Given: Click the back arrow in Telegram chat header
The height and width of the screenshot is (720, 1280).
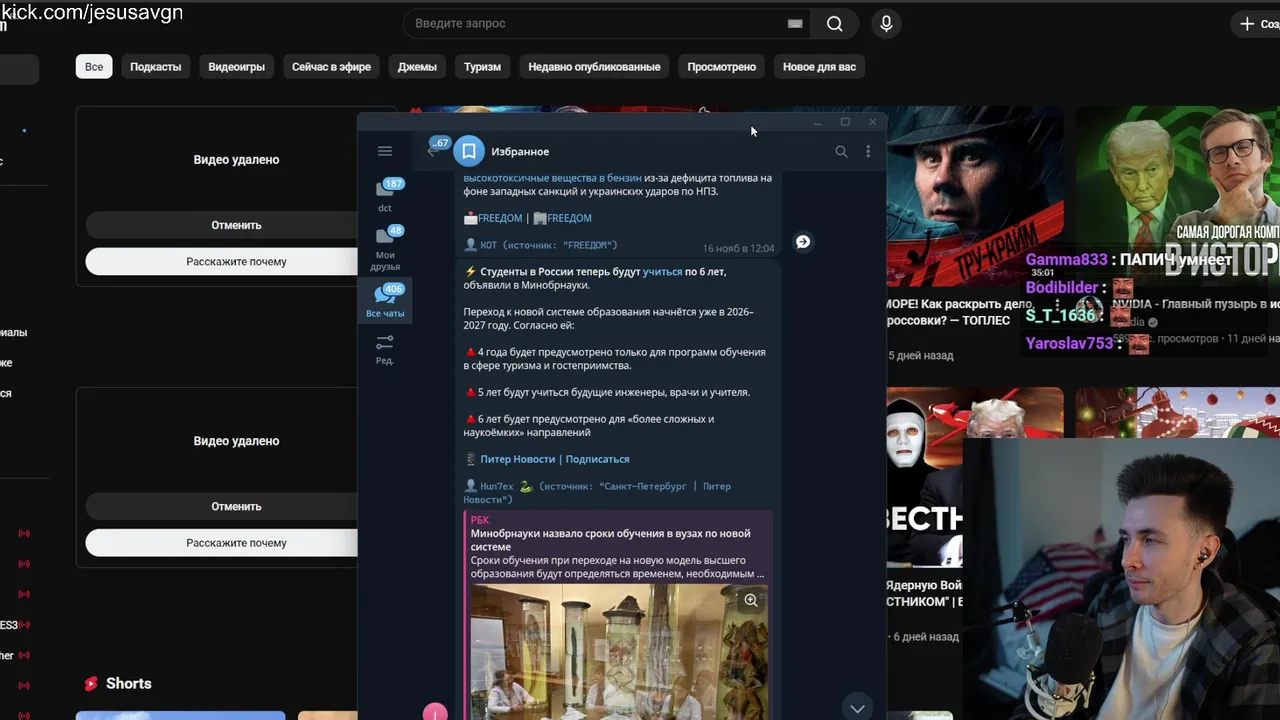Looking at the screenshot, I should [x=432, y=151].
